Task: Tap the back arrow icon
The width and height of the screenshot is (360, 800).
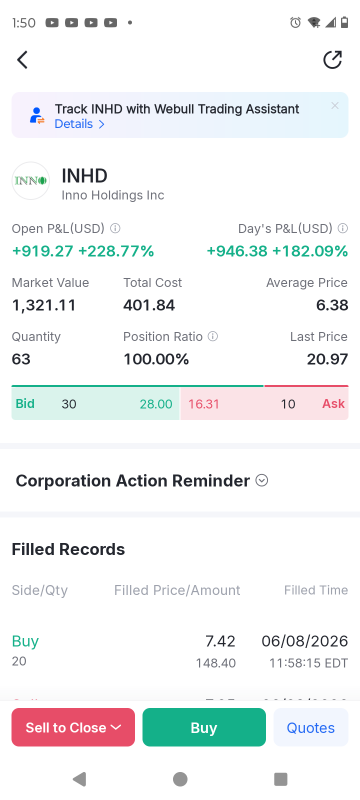Action: (x=22, y=60)
